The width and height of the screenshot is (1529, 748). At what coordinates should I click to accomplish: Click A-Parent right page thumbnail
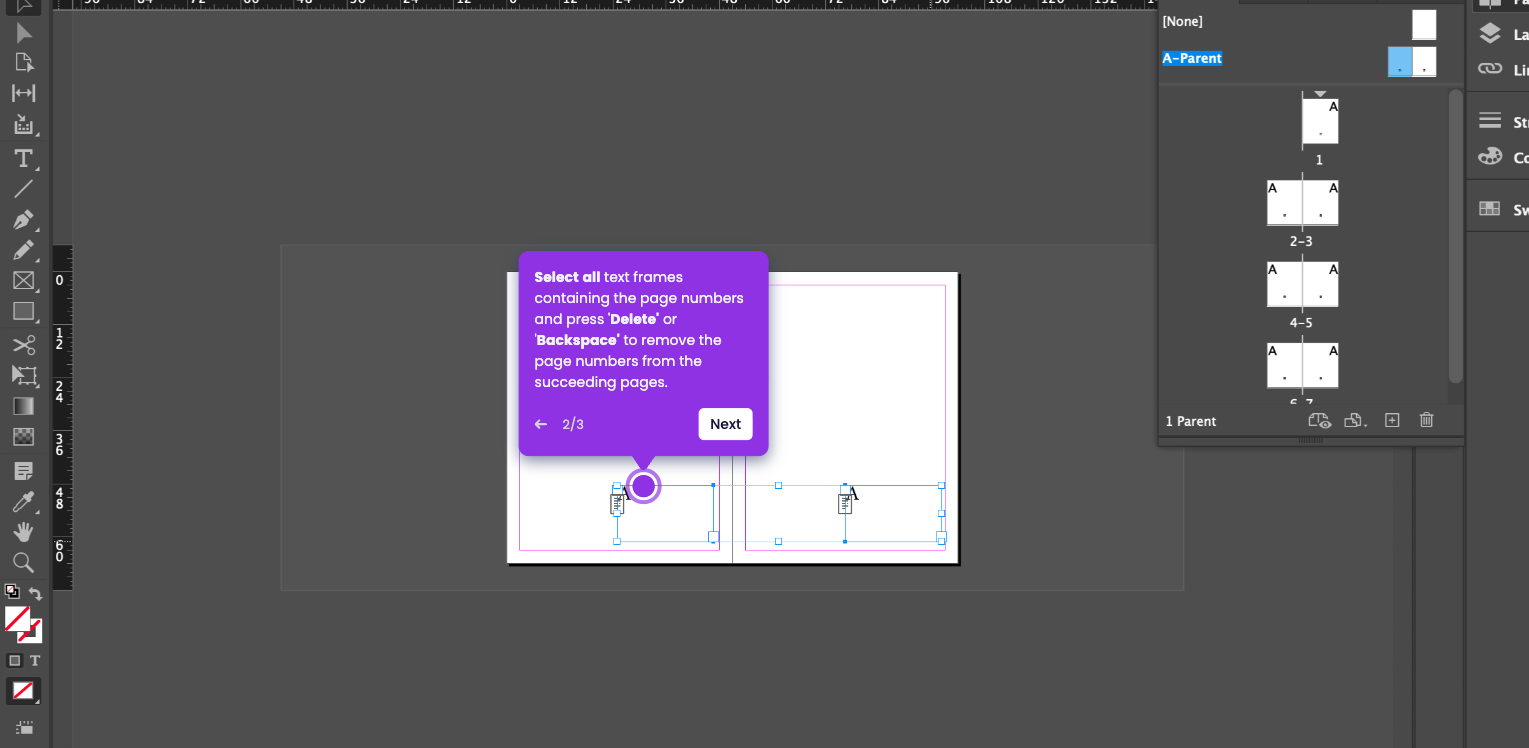point(1424,61)
